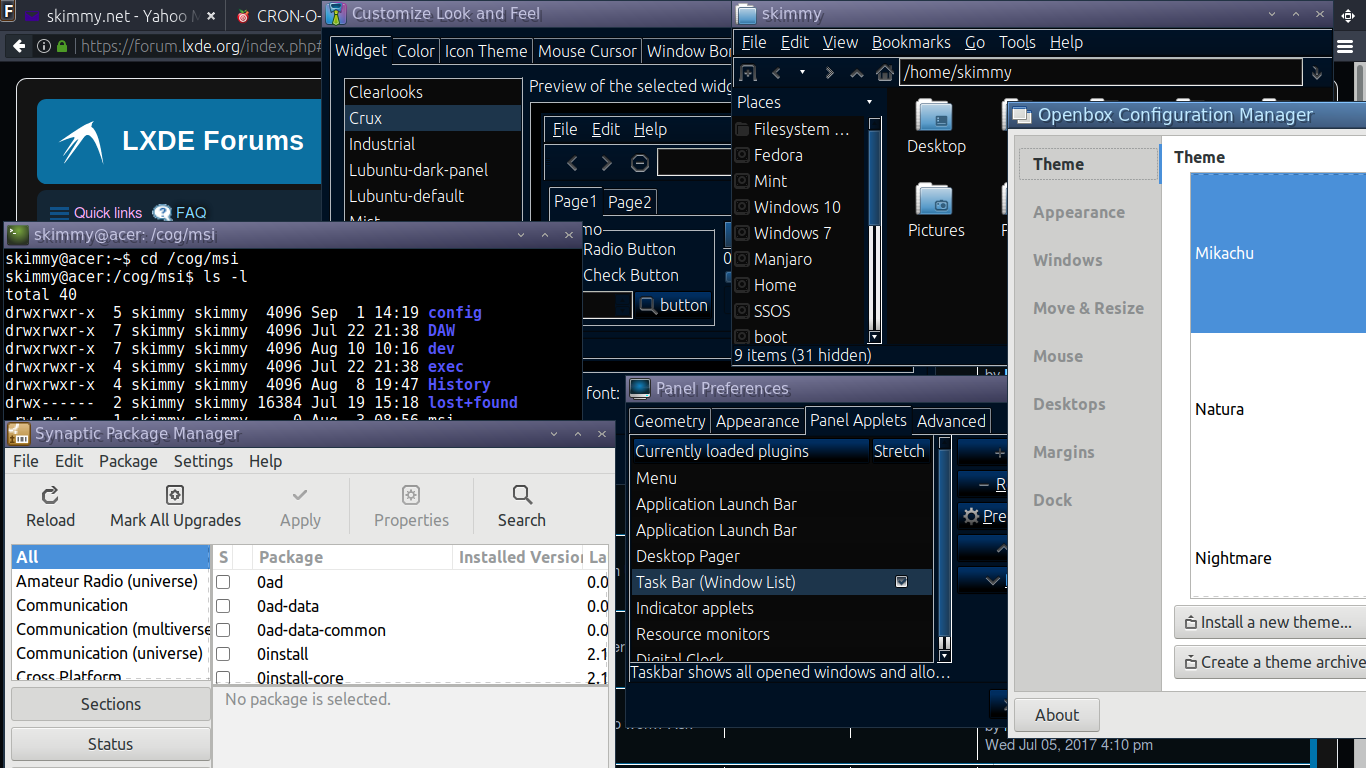Open the Appearance section in Openbox Configuration Manager
This screenshot has height=768, width=1366.
[1079, 212]
